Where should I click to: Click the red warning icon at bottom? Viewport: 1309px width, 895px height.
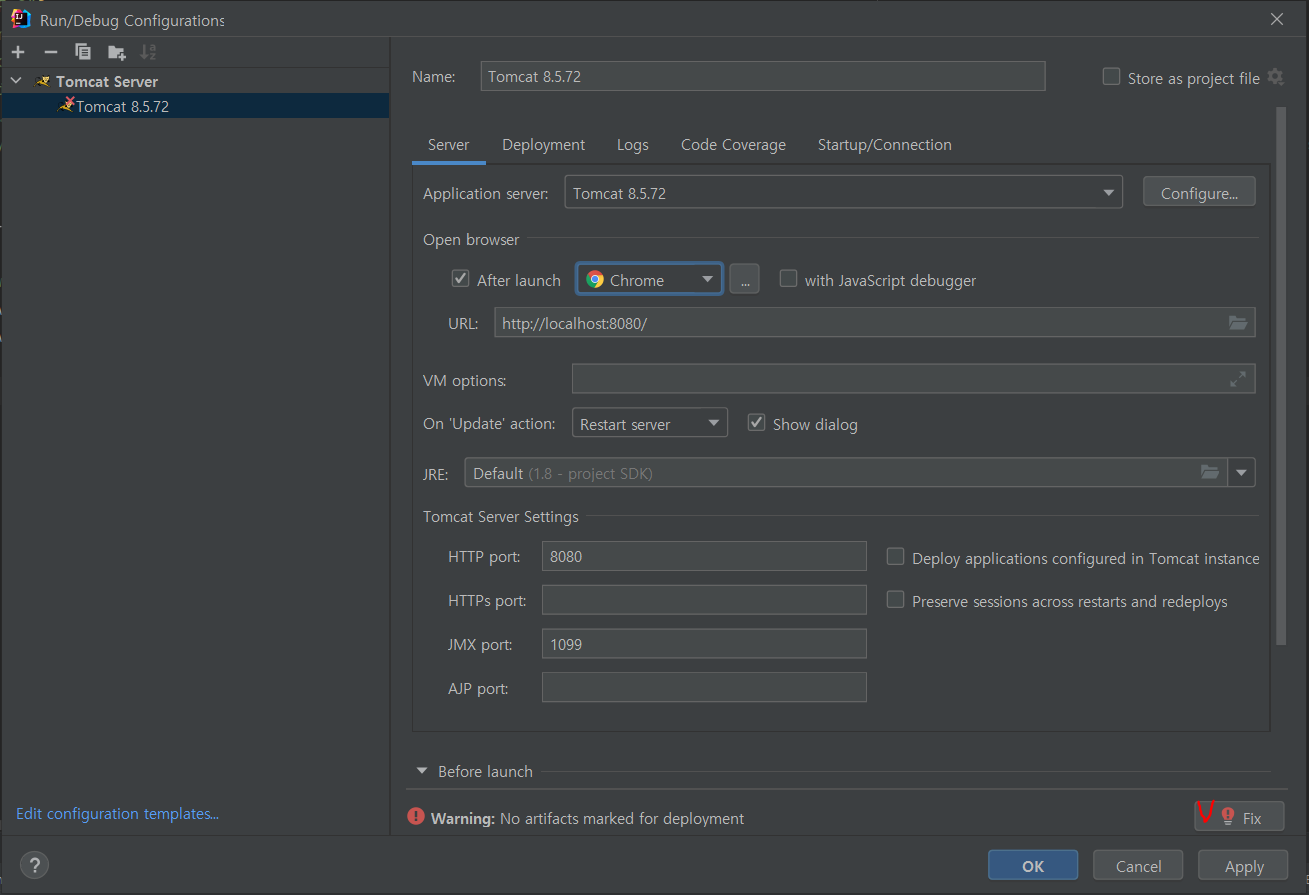click(x=416, y=817)
